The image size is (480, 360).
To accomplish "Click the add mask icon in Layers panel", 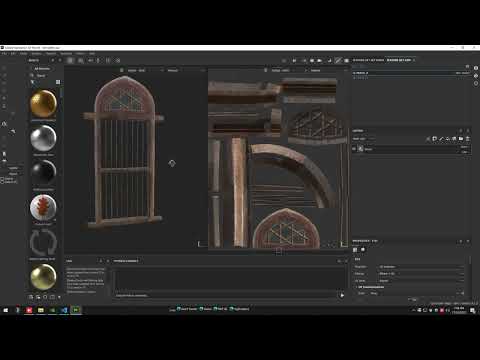I will [435, 139].
